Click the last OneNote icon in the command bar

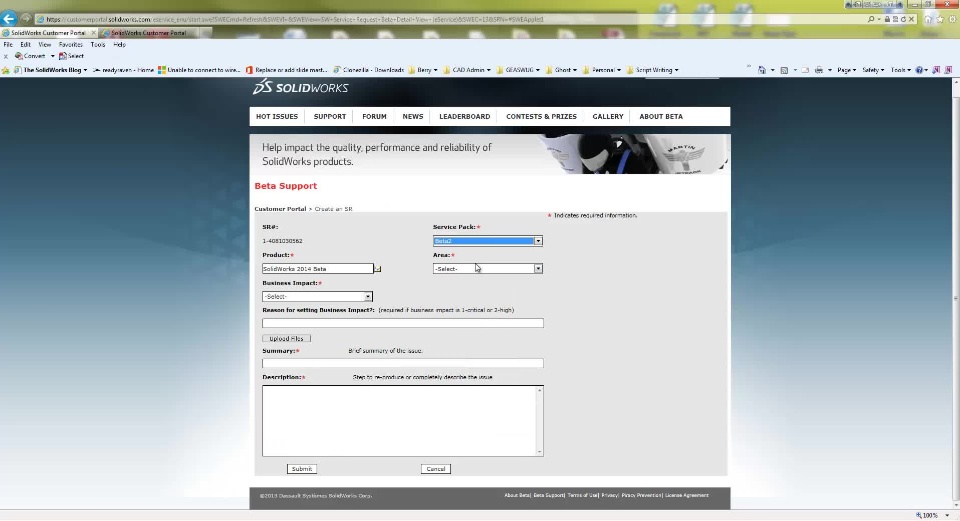[948, 70]
